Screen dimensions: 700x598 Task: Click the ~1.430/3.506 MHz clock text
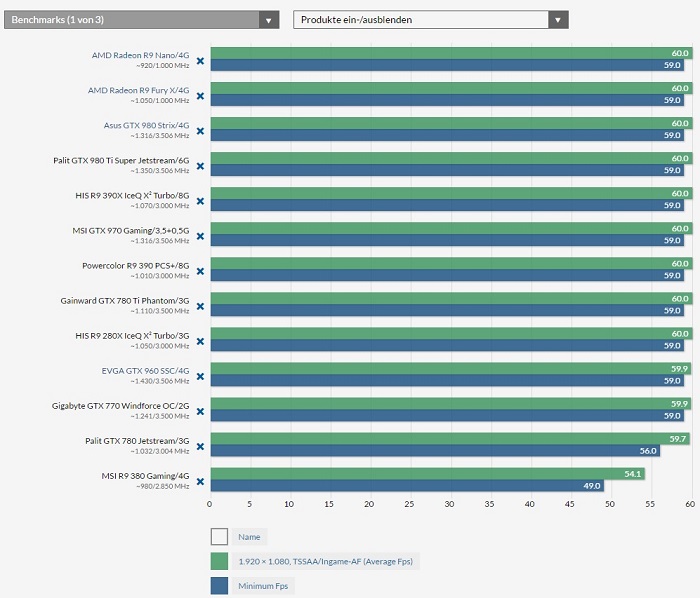click(x=160, y=381)
